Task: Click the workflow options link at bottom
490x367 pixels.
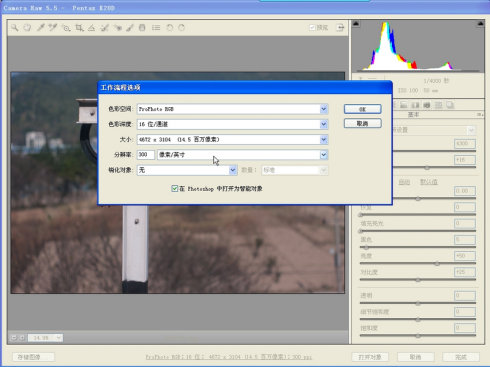Action: pyautogui.click(x=229, y=357)
